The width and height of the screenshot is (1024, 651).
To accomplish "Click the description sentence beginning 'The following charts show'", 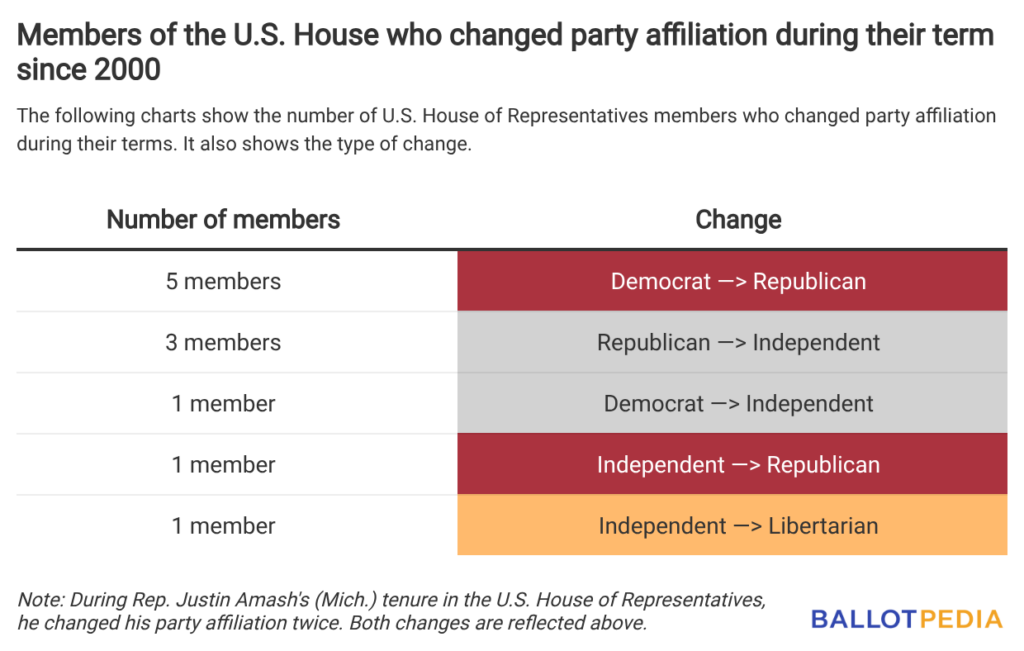I will coord(505,116).
